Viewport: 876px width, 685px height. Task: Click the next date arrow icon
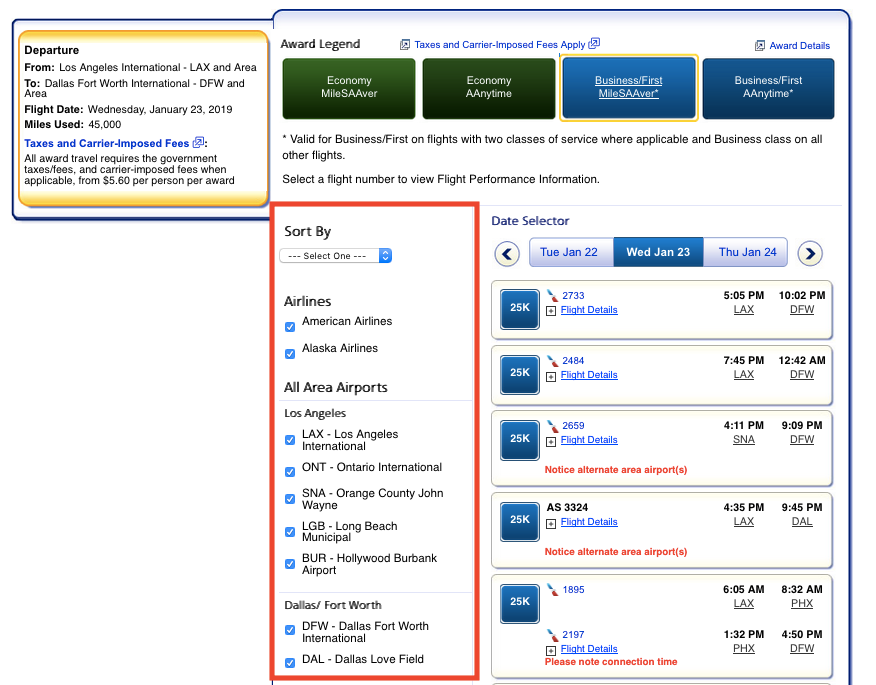810,254
